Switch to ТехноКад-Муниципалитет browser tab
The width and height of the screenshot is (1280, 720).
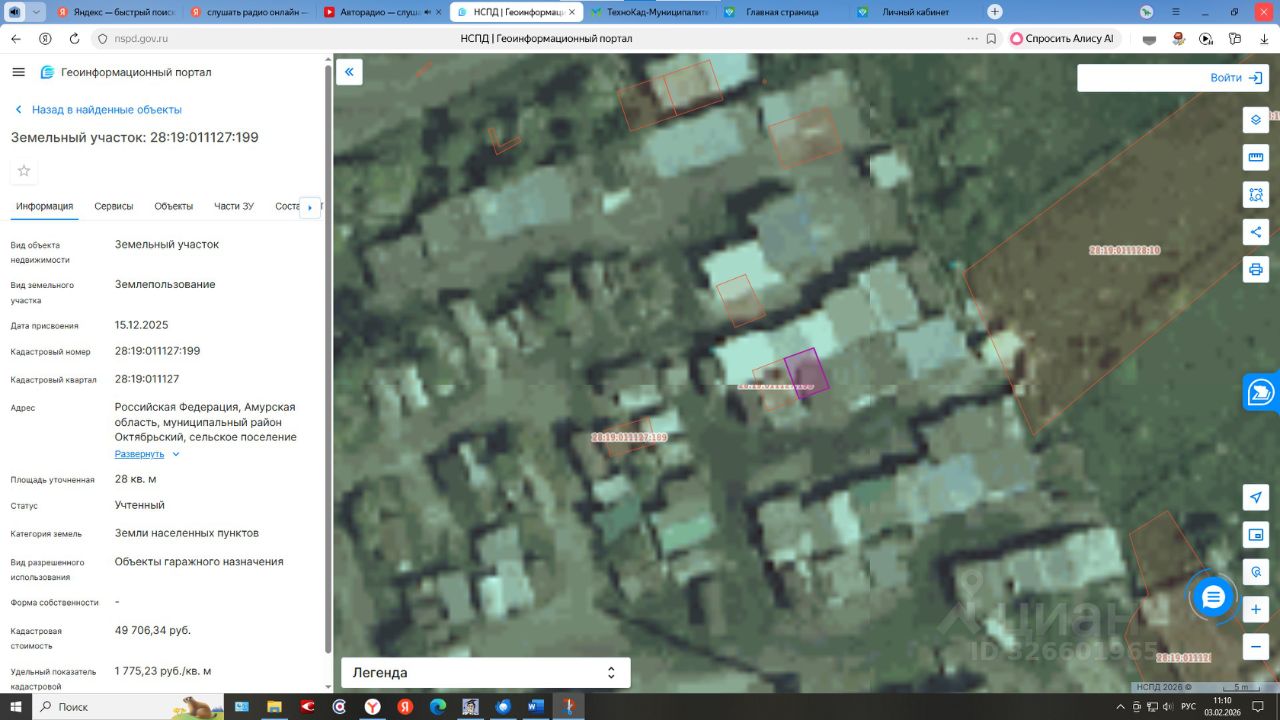click(x=649, y=12)
